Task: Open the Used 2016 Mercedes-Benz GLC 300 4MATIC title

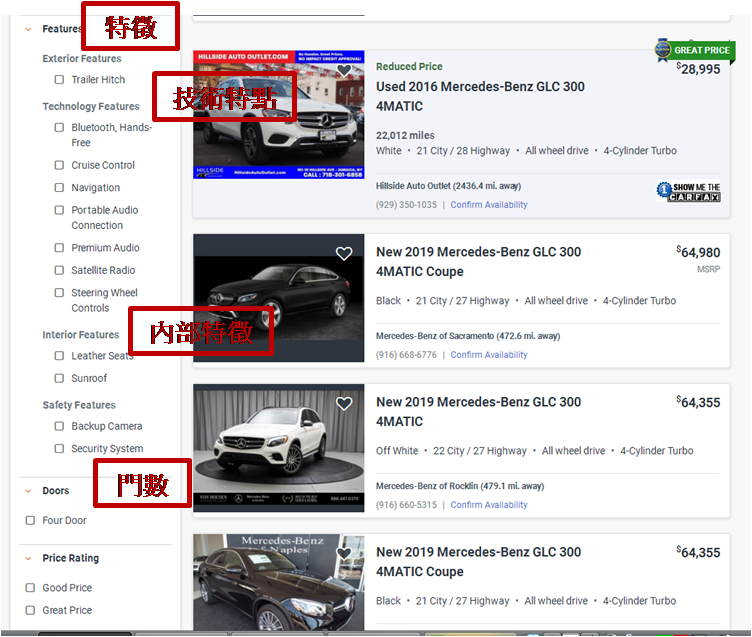Action: click(x=480, y=96)
